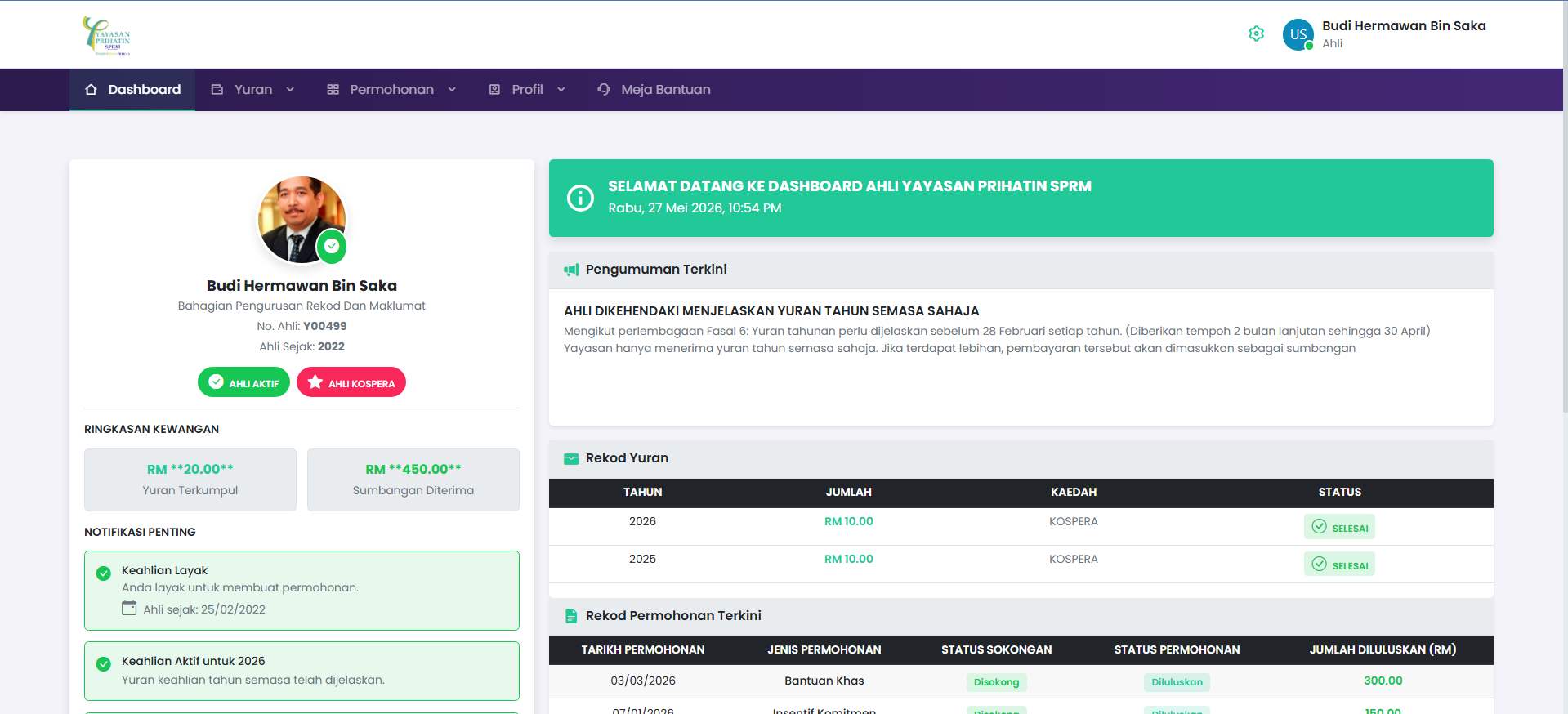Screen dimensions: 1568x714
Task: Click the TARIKH PERMOHONAN column header
Action: [x=643, y=650]
